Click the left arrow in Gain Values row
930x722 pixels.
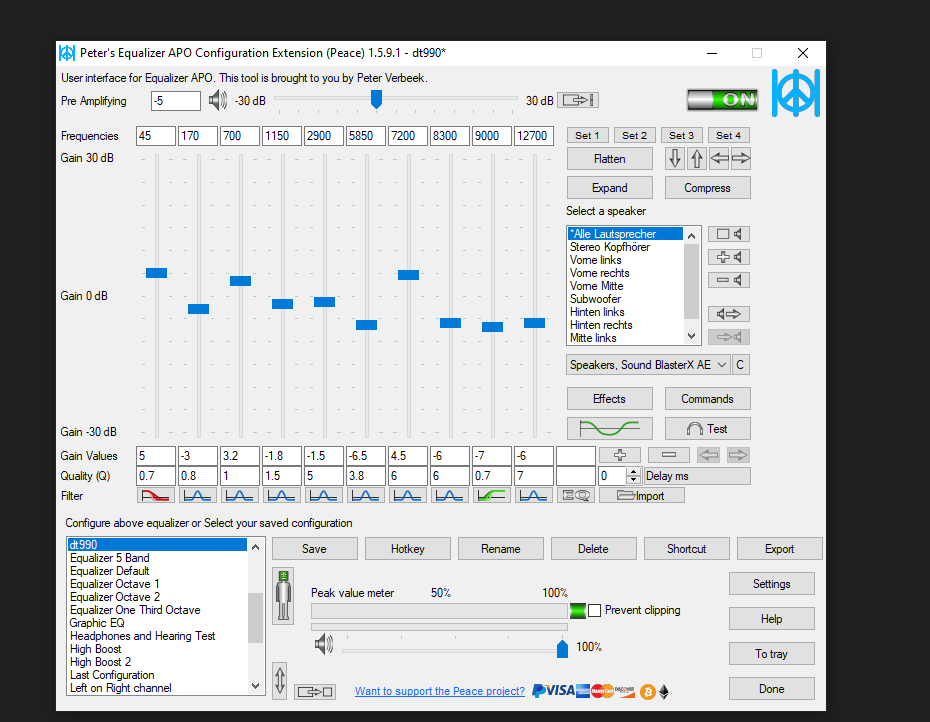point(709,456)
